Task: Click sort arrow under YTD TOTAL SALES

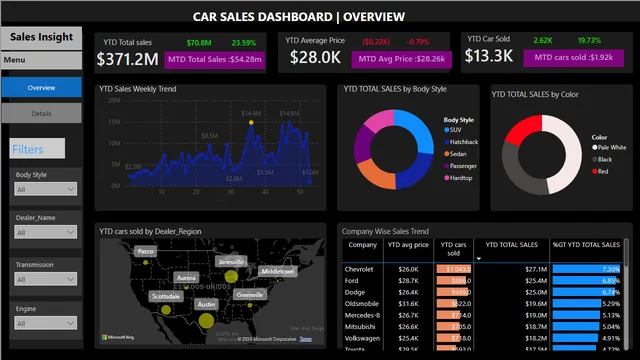Action: pos(479,259)
